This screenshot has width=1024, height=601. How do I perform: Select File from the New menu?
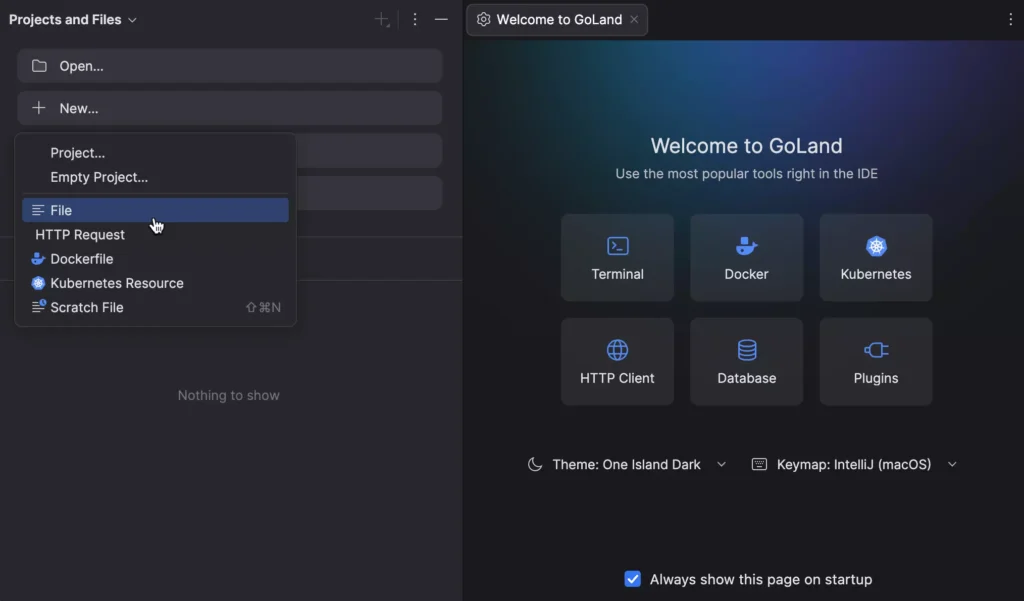60,210
